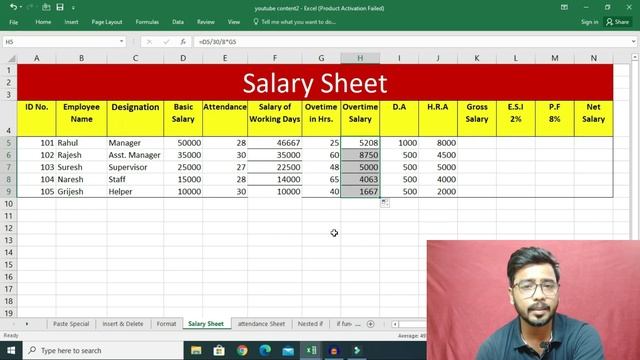Select column D header
This screenshot has height=360, width=640.
click(183, 58)
